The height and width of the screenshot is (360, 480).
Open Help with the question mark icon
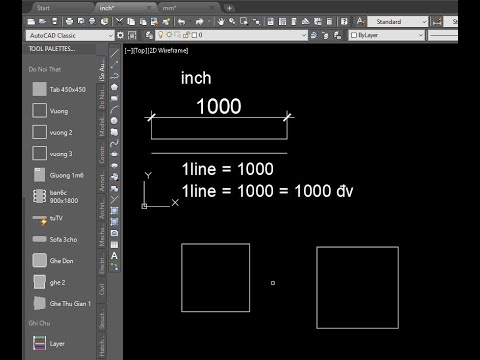[x=344, y=22]
